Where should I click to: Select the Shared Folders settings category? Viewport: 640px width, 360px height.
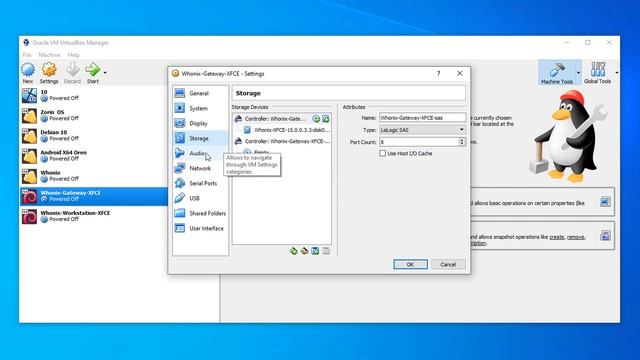point(200,213)
